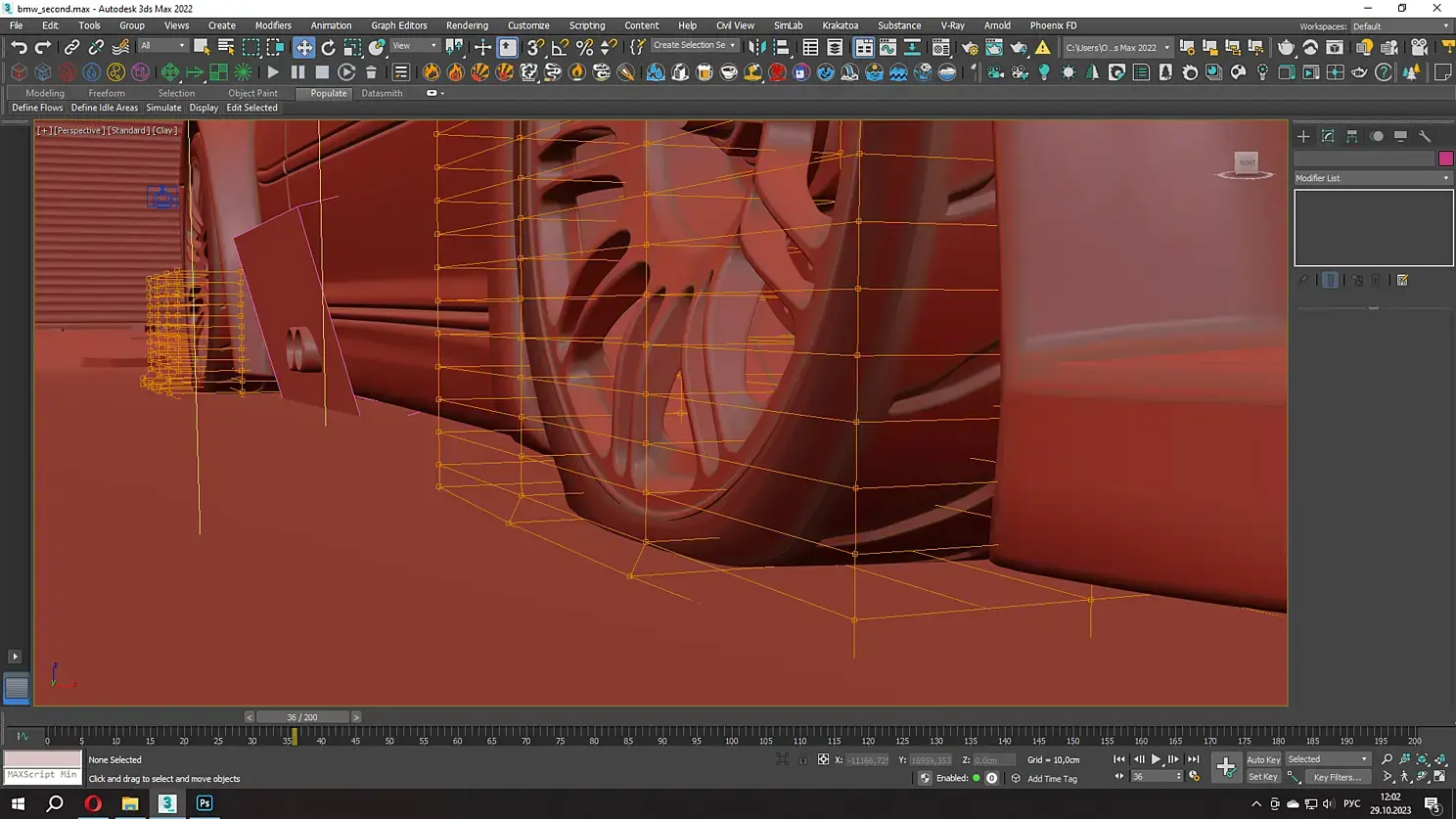
Task: Click the Undo arrow icon
Action: pos(19,47)
